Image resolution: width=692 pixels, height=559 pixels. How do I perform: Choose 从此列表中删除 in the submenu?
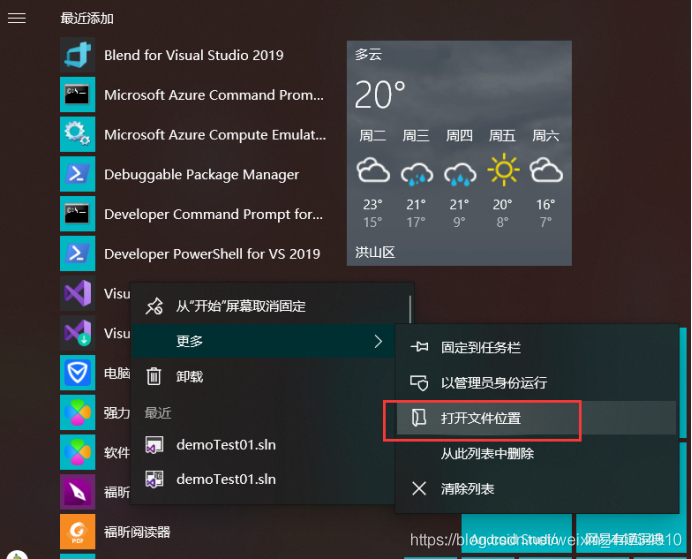click(x=537, y=453)
